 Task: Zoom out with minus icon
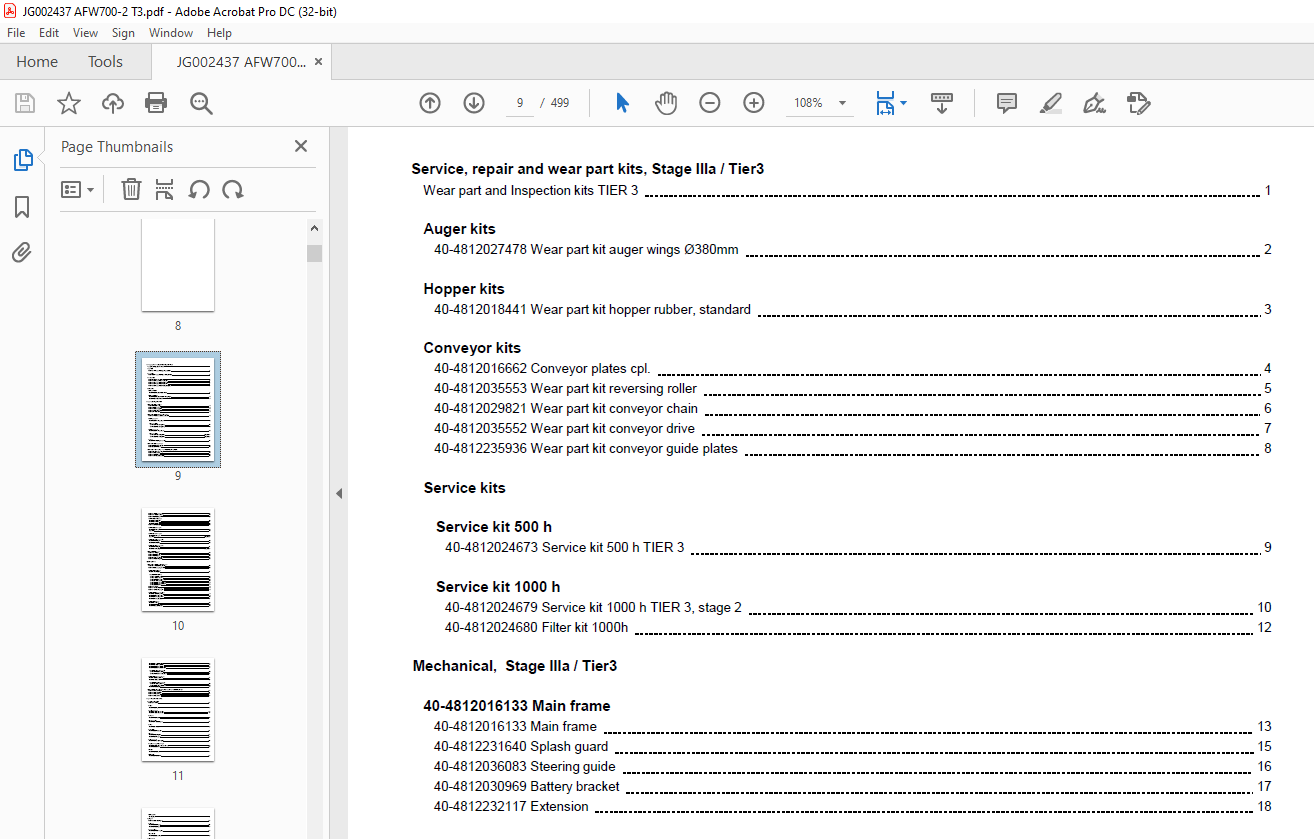(x=710, y=103)
